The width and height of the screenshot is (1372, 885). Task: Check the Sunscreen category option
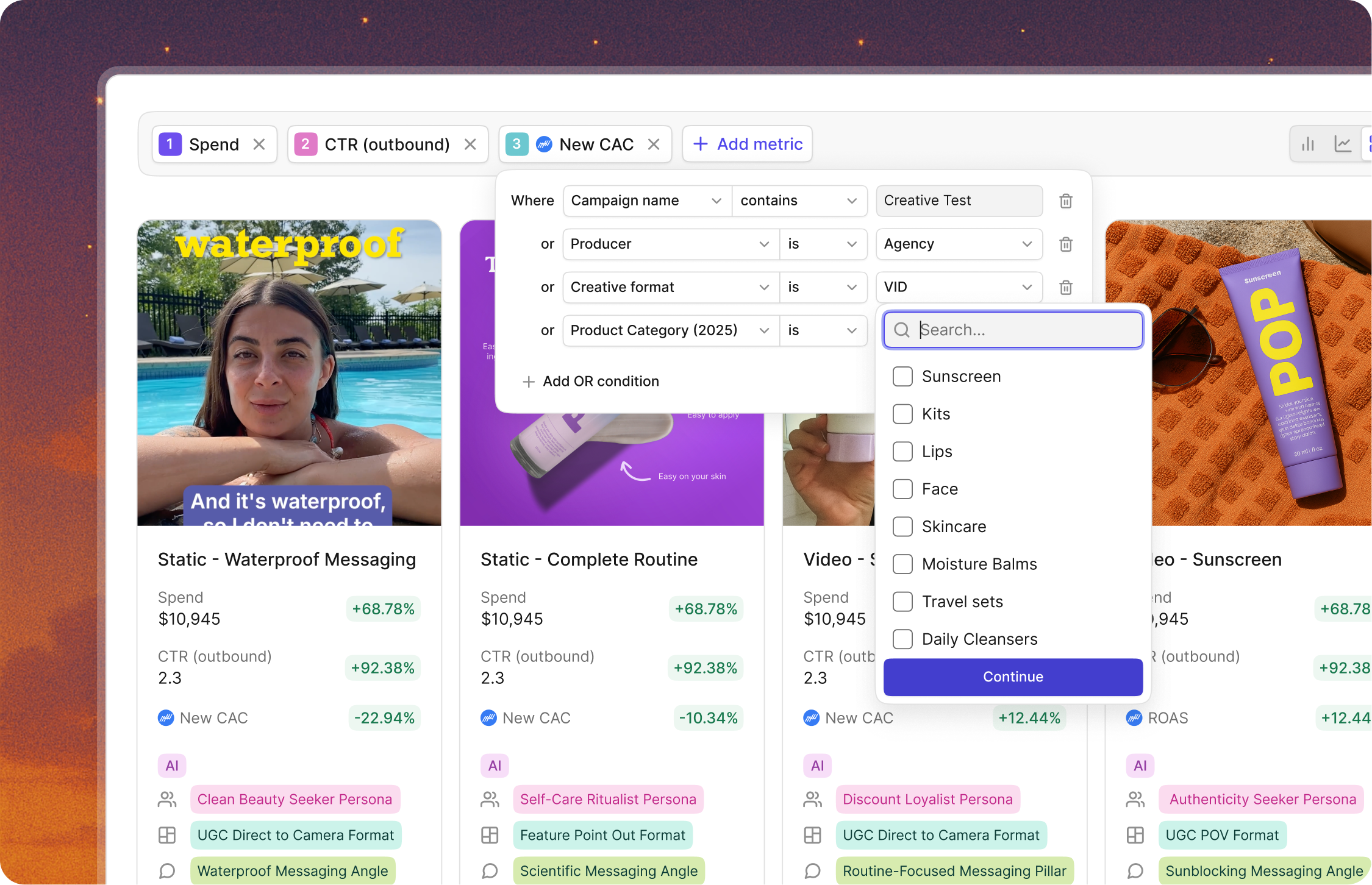coord(902,377)
